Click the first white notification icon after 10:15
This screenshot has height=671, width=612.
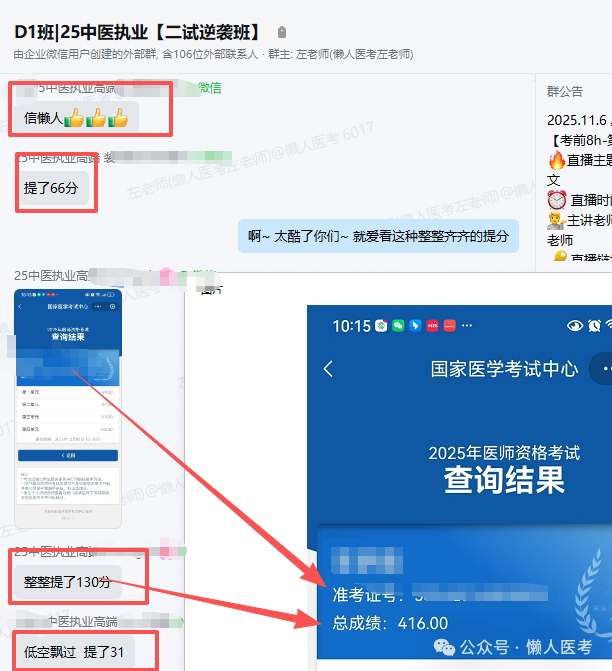(381, 326)
